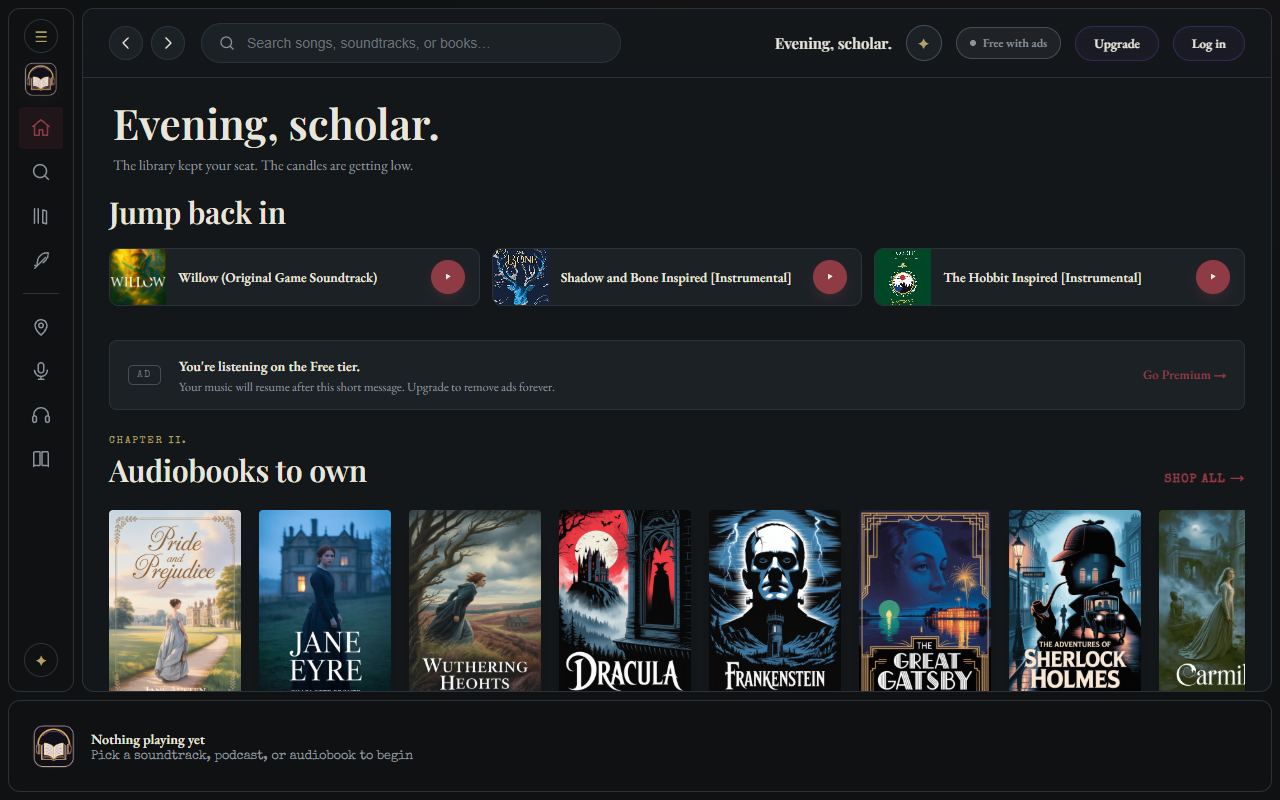The image size is (1280, 800).
Task: Click the Willow album art thumbnail
Action: (x=138, y=277)
